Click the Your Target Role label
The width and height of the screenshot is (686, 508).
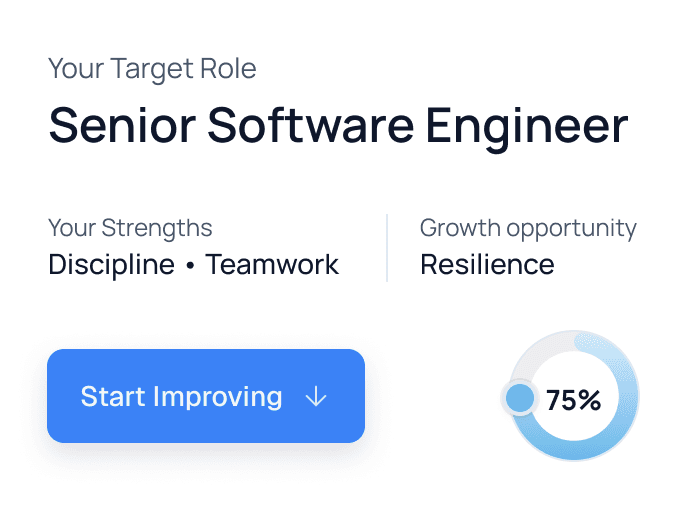tap(152, 69)
